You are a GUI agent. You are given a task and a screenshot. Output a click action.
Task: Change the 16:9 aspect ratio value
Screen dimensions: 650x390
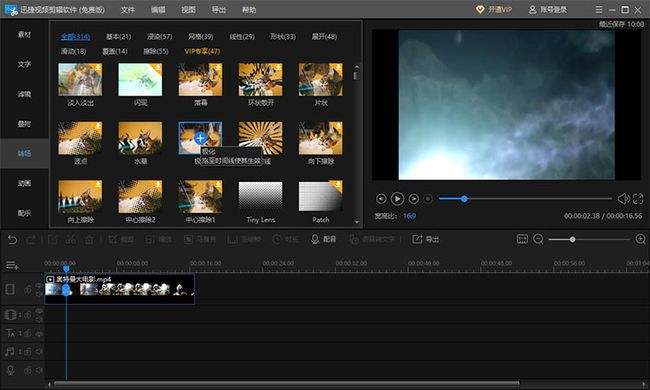pos(409,216)
